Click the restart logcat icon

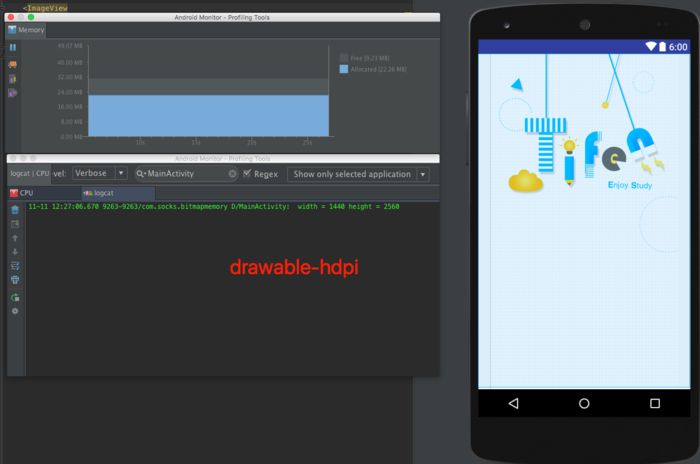pos(15,297)
